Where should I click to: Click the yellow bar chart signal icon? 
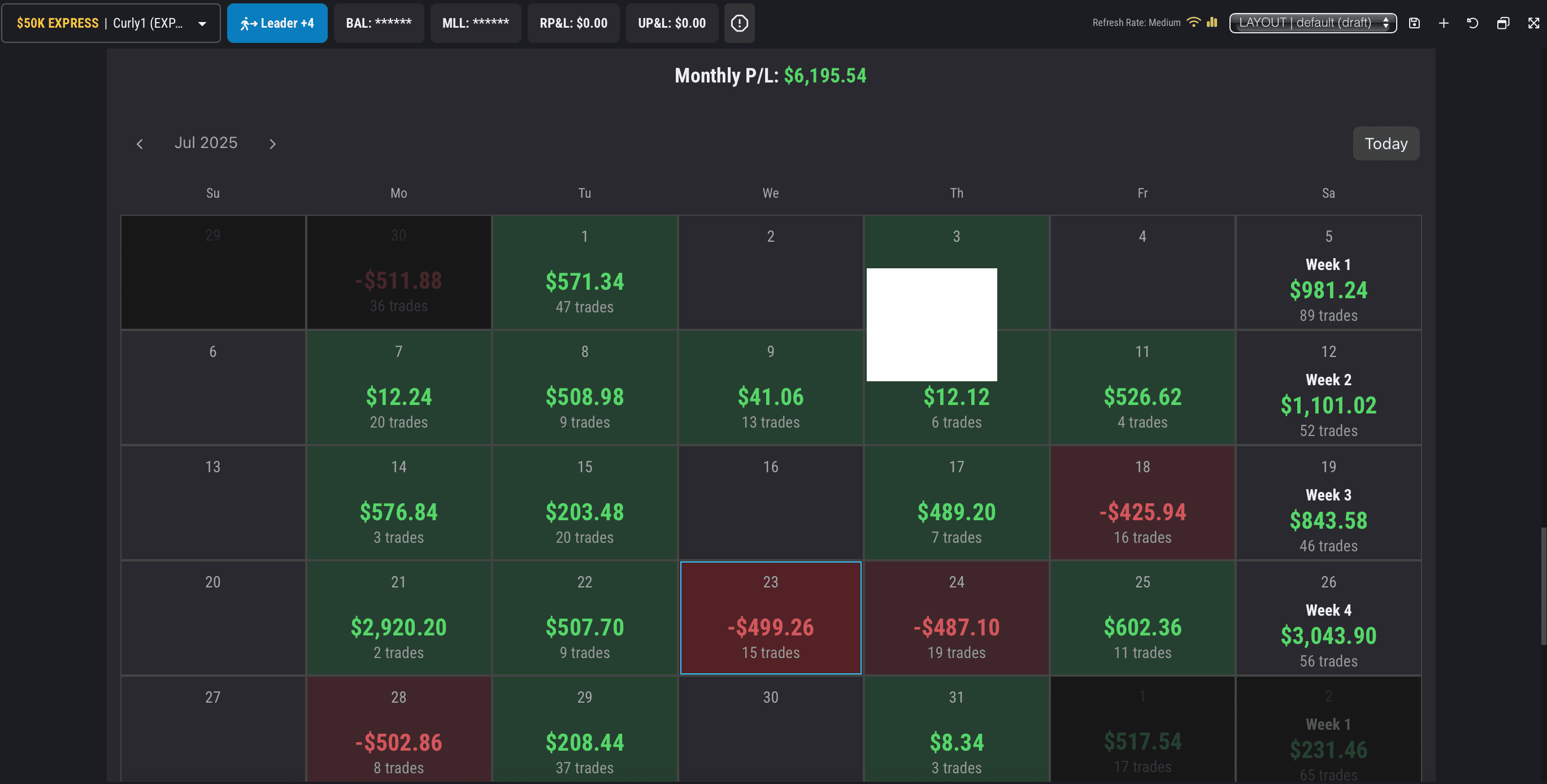coord(1212,22)
